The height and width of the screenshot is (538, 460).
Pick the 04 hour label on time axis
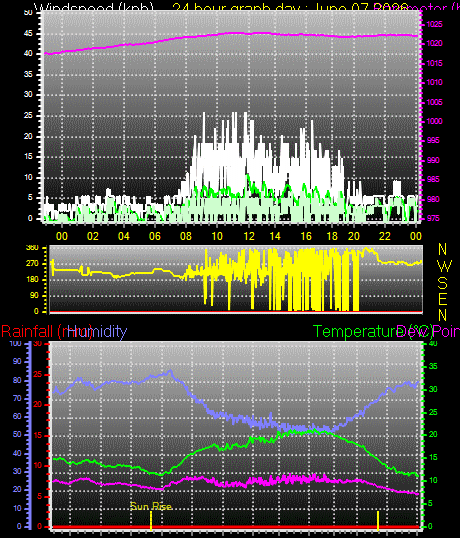[x=123, y=236]
